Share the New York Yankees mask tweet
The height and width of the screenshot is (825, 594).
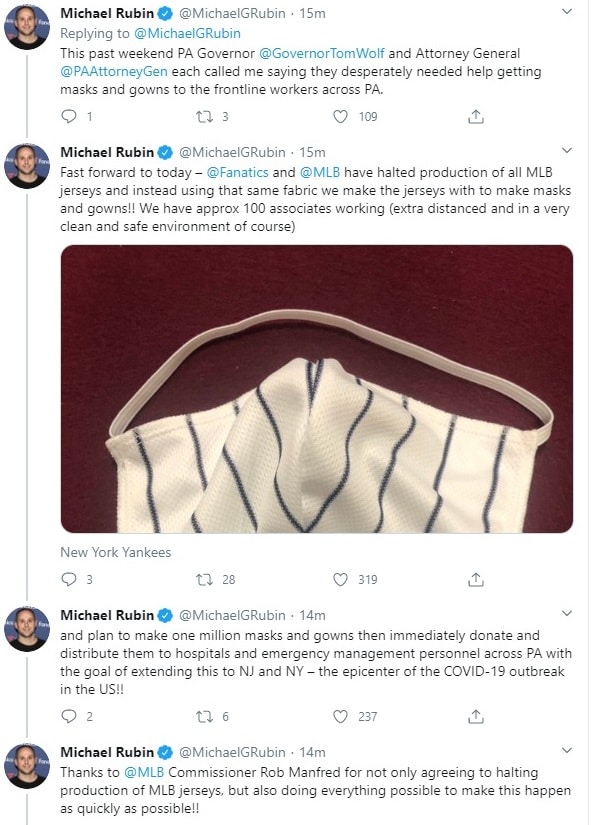[x=476, y=579]
